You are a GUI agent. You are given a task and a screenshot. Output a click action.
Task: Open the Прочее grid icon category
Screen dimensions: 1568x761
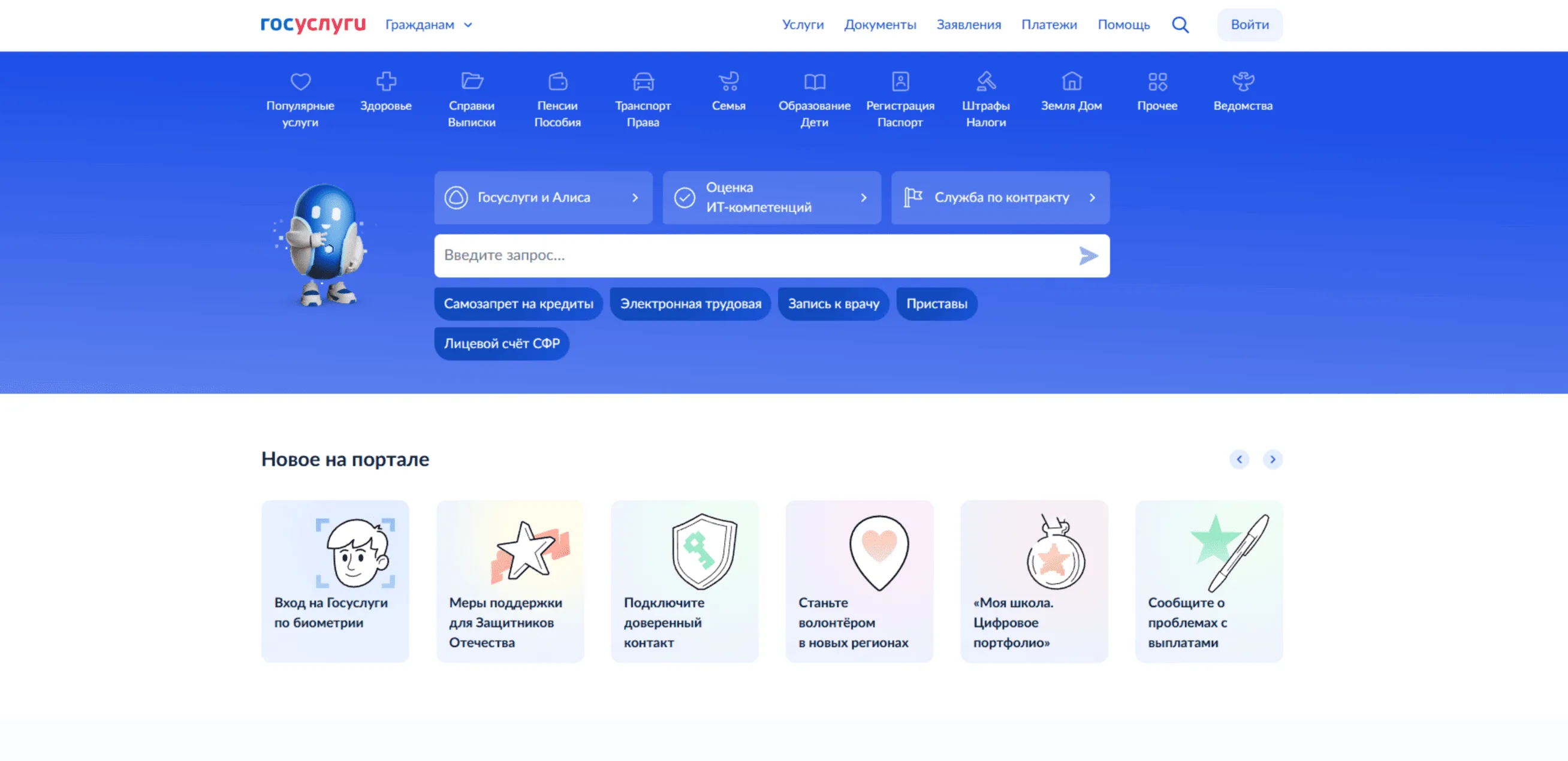pos(1157,81)
